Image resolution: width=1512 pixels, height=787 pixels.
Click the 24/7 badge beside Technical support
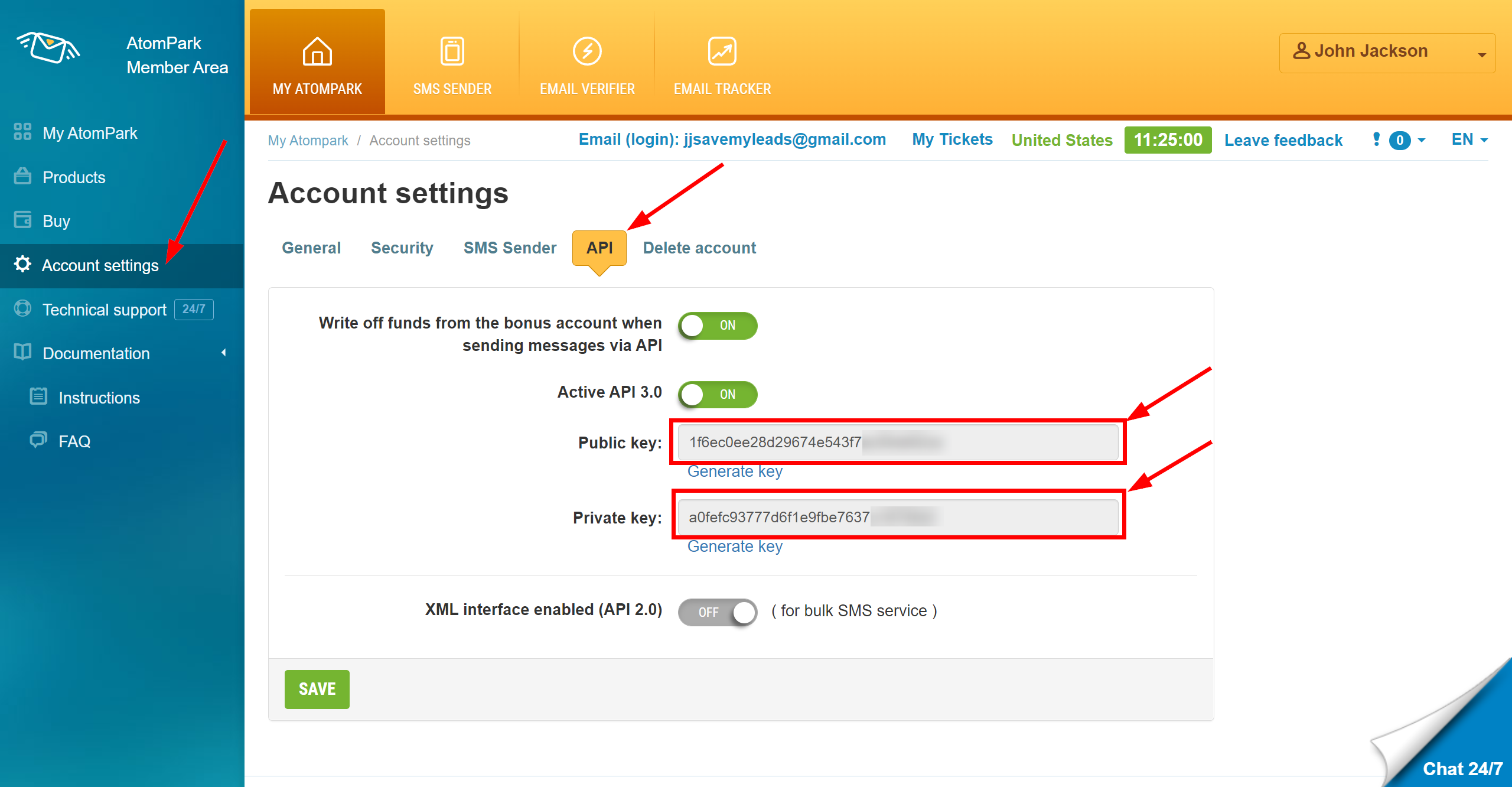(194, 309)
